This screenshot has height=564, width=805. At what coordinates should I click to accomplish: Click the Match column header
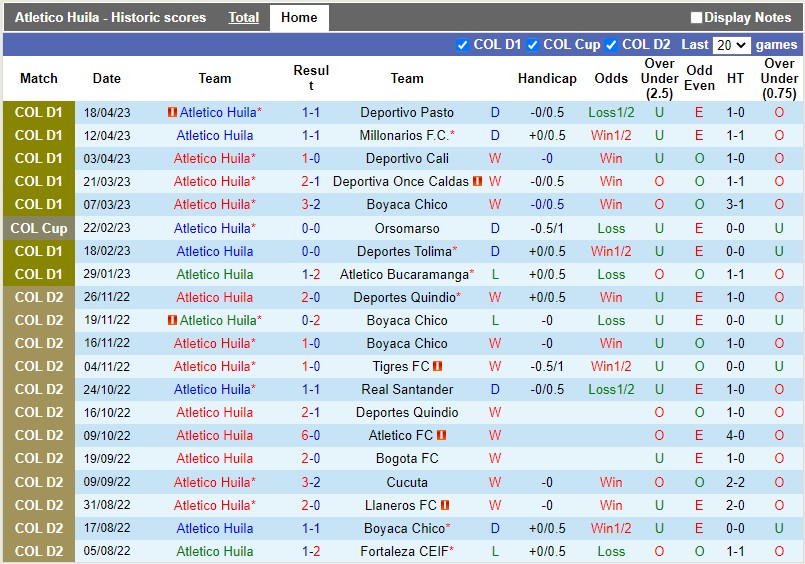39,79
